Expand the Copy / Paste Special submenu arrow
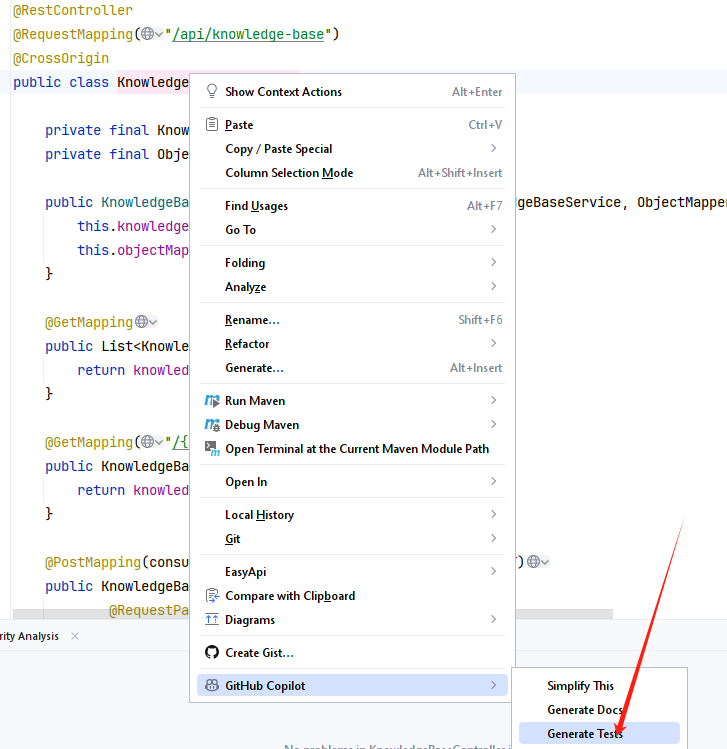727x749 pixels. click(x=493, y=149)
